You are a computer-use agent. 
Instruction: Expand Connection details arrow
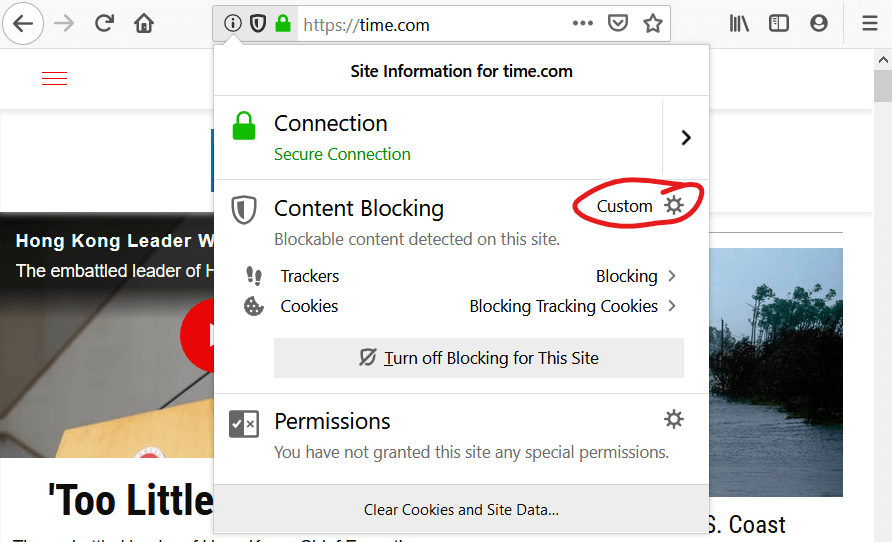click(686, 138)
